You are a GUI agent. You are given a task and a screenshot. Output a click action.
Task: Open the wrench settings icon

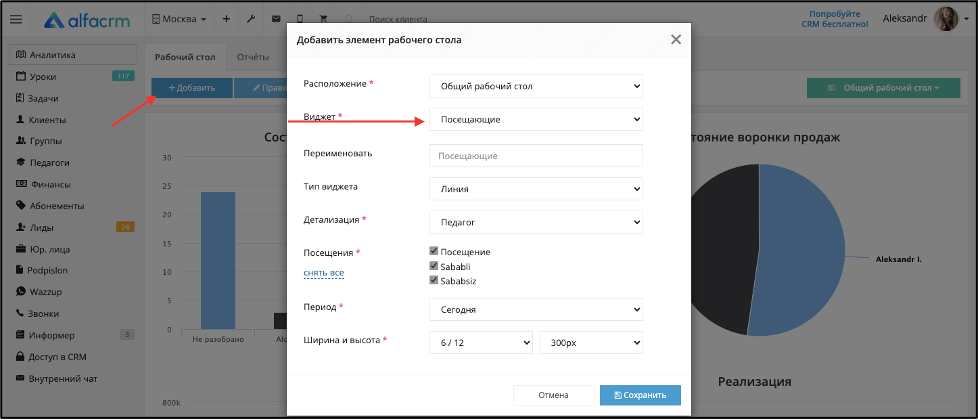coord(251,19)
